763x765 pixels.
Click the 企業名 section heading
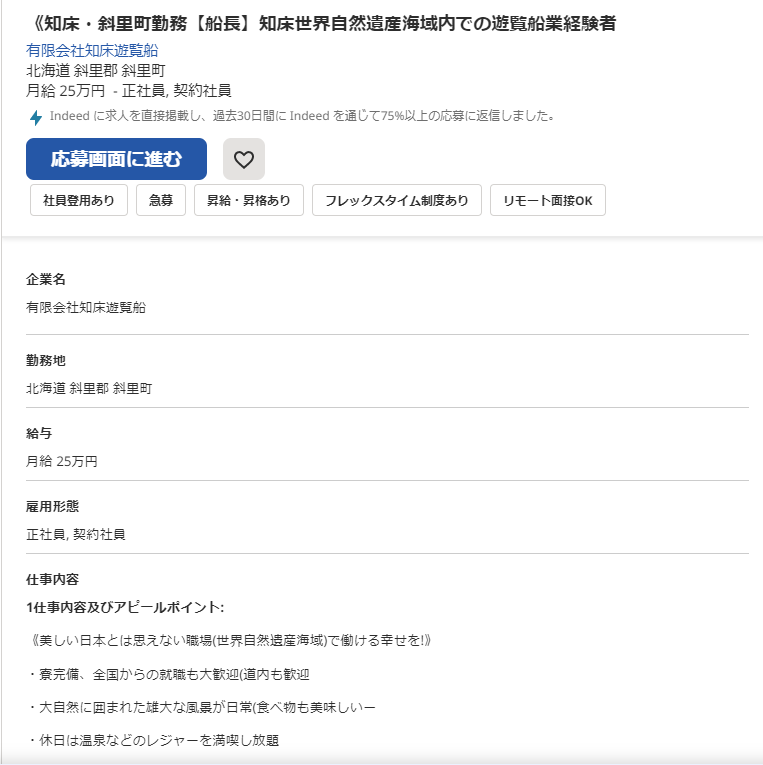point(46,279)
